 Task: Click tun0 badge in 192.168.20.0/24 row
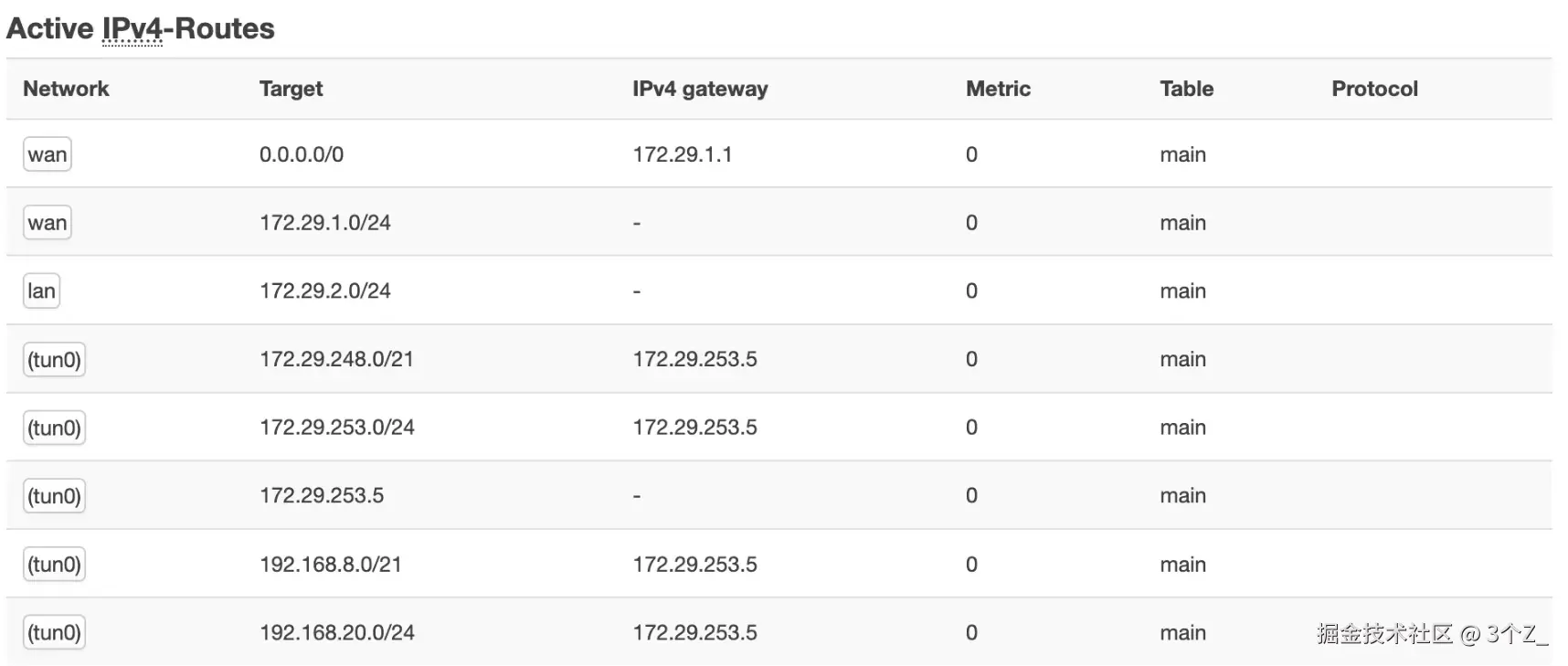point(54,632)
